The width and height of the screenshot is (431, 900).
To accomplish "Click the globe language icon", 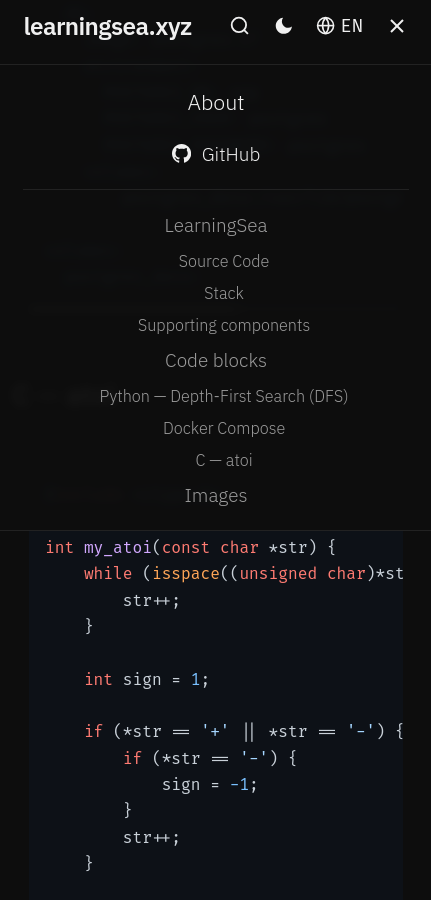I will click(325, 26).
